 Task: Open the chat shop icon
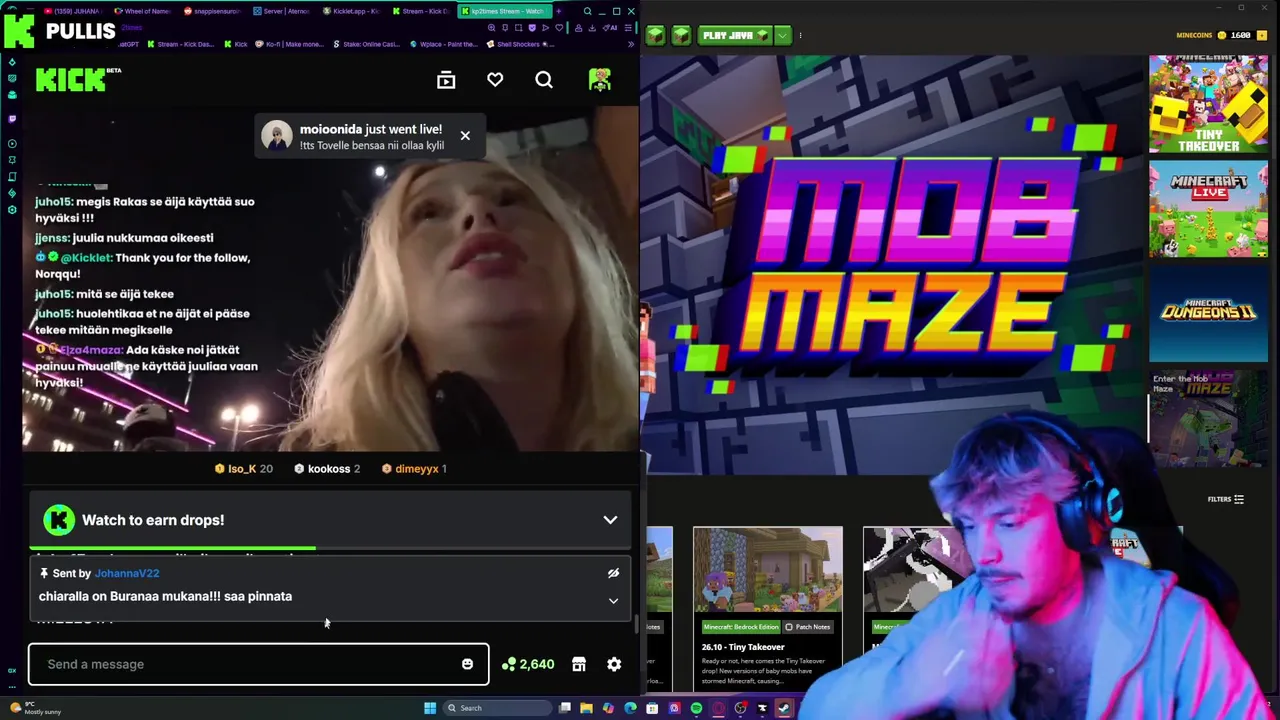578,664
